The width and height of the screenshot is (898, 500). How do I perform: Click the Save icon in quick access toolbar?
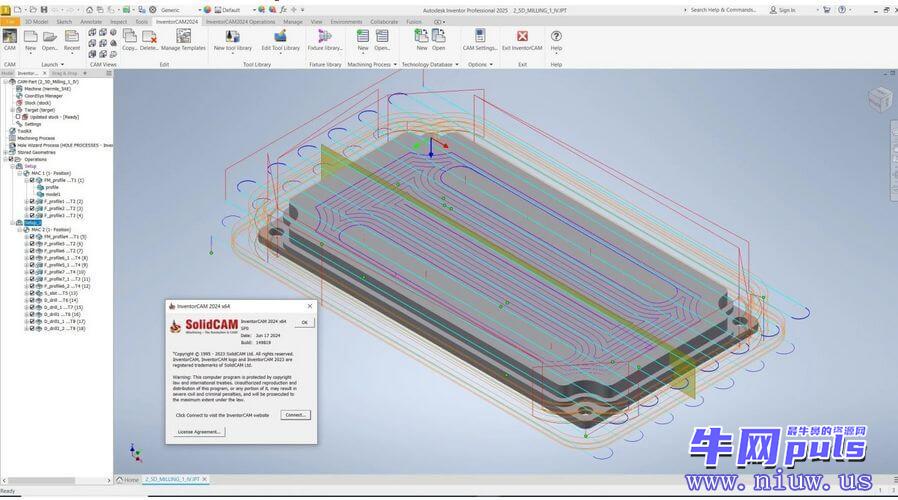[44, 10]
